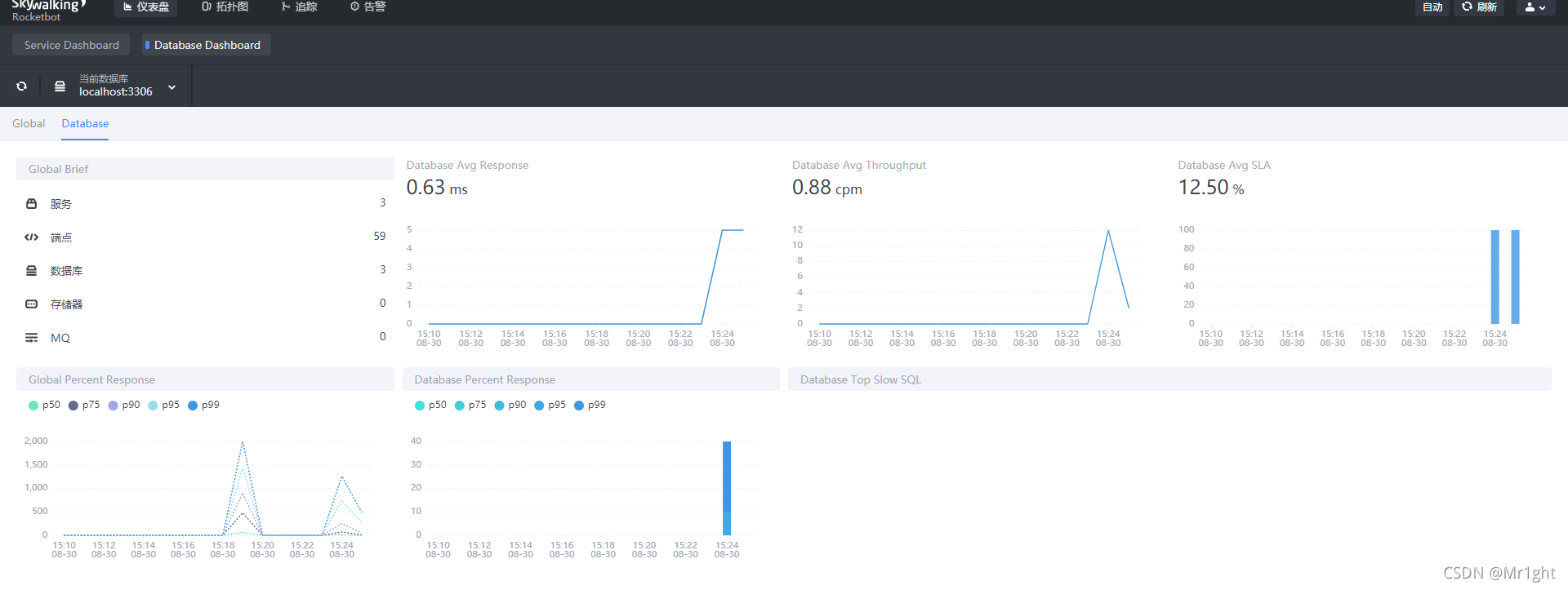Open the 拓扑图 topology view

point(225,7)
